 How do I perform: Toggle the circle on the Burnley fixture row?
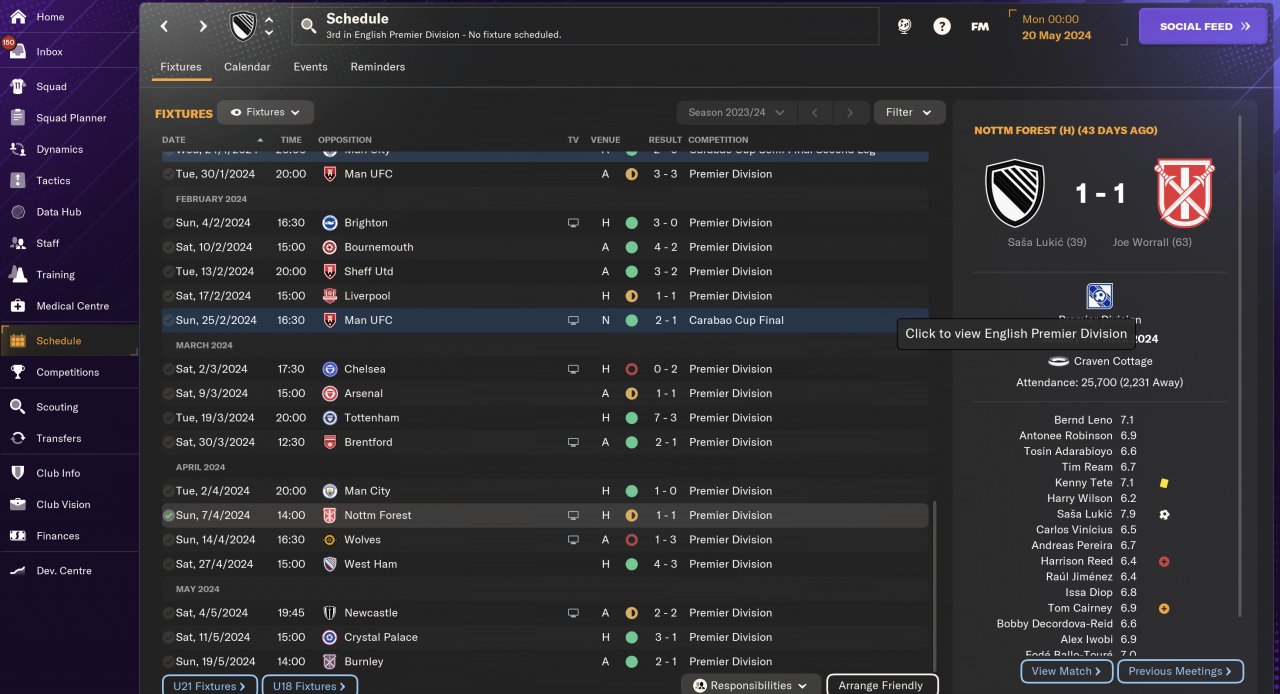click(x=168, y=662)
